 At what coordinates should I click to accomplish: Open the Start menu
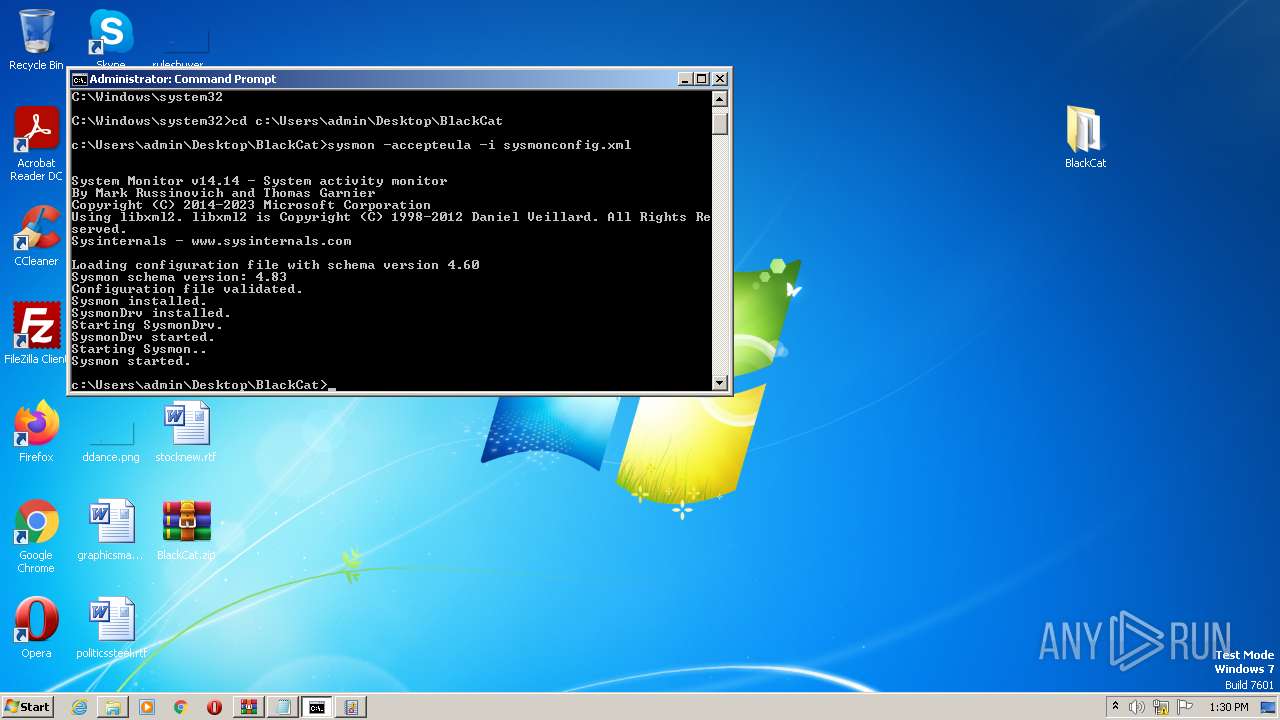(27, 707)
